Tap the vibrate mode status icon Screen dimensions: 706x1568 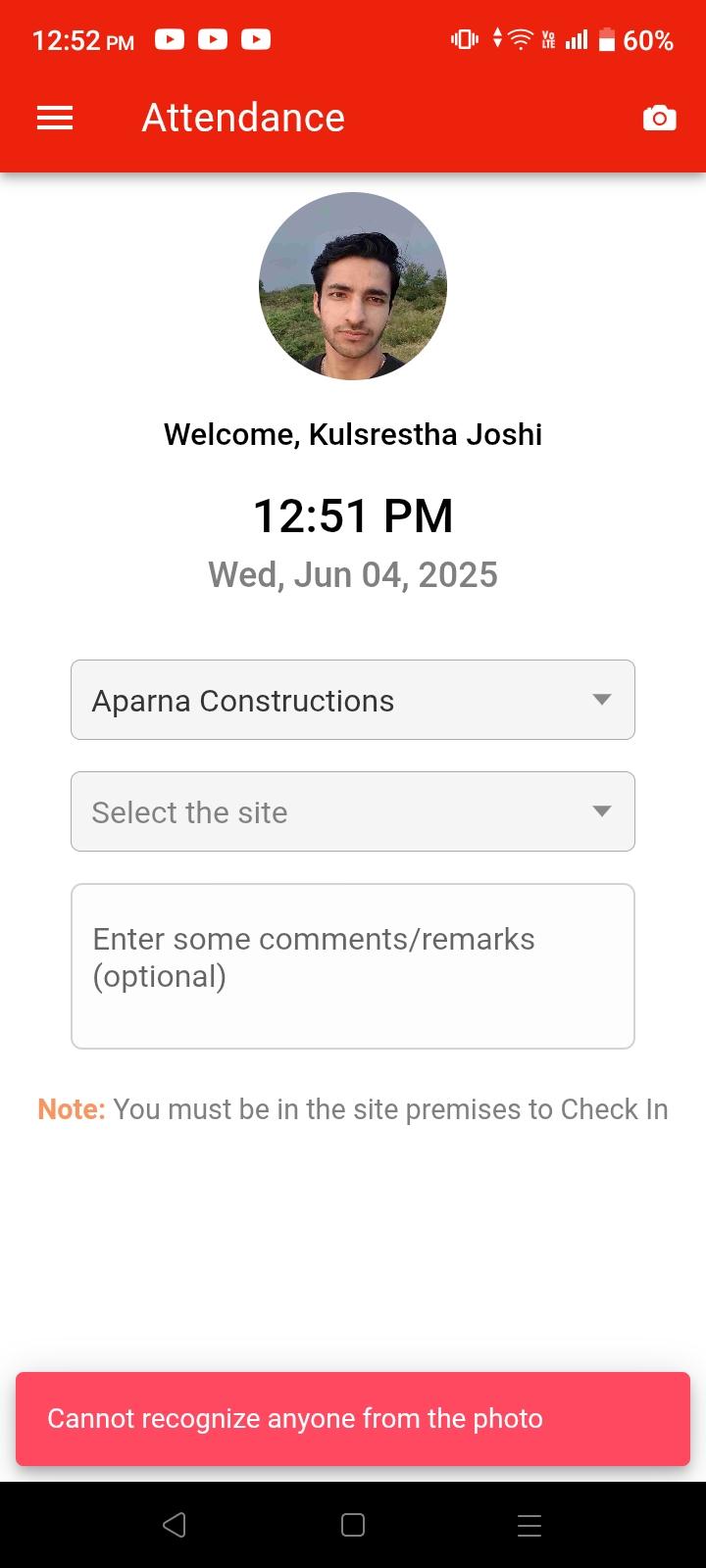pos(465,39)
